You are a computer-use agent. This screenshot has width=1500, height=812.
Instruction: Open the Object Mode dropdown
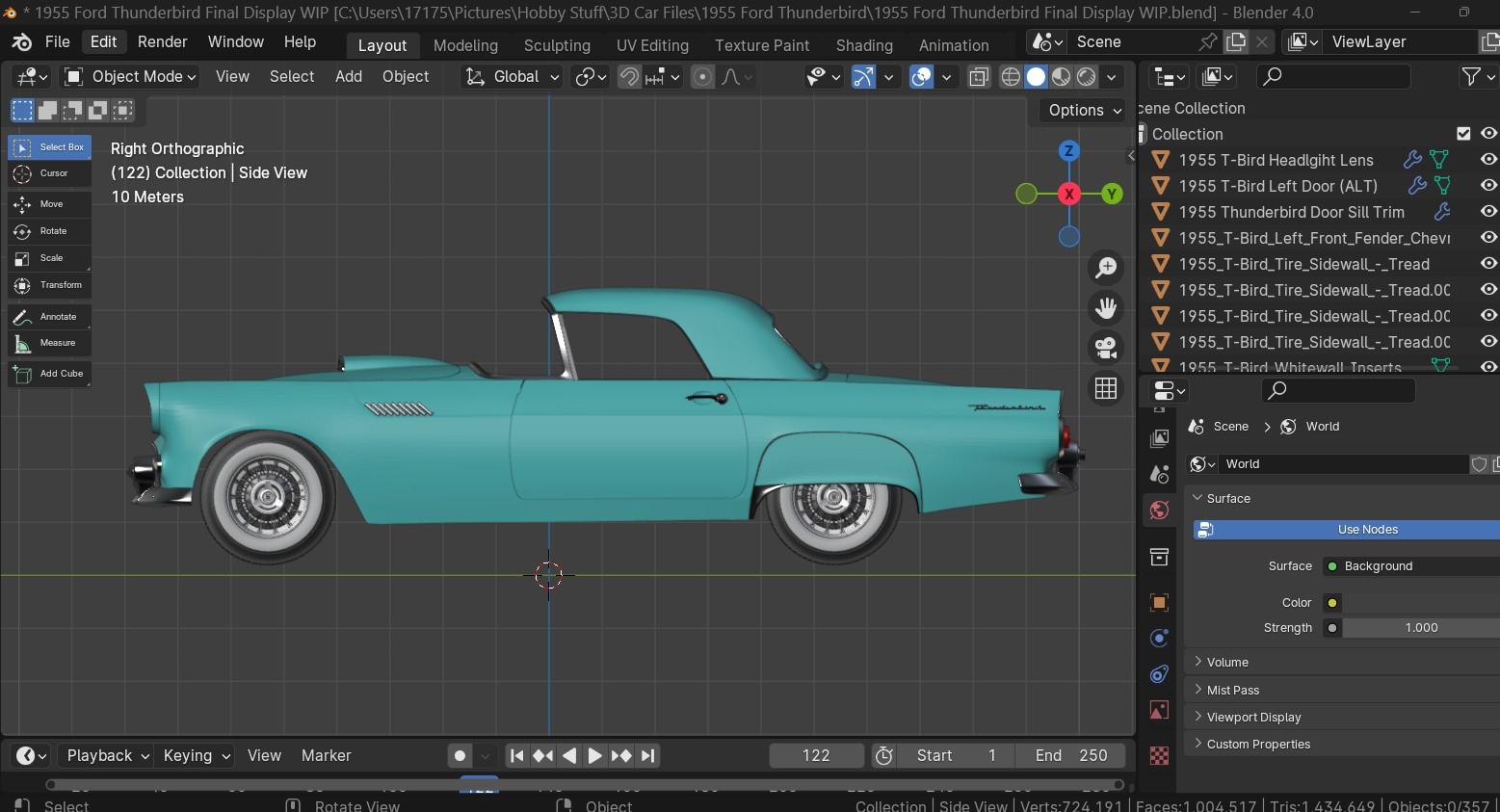pyautogui.click(x=130, y=77)
